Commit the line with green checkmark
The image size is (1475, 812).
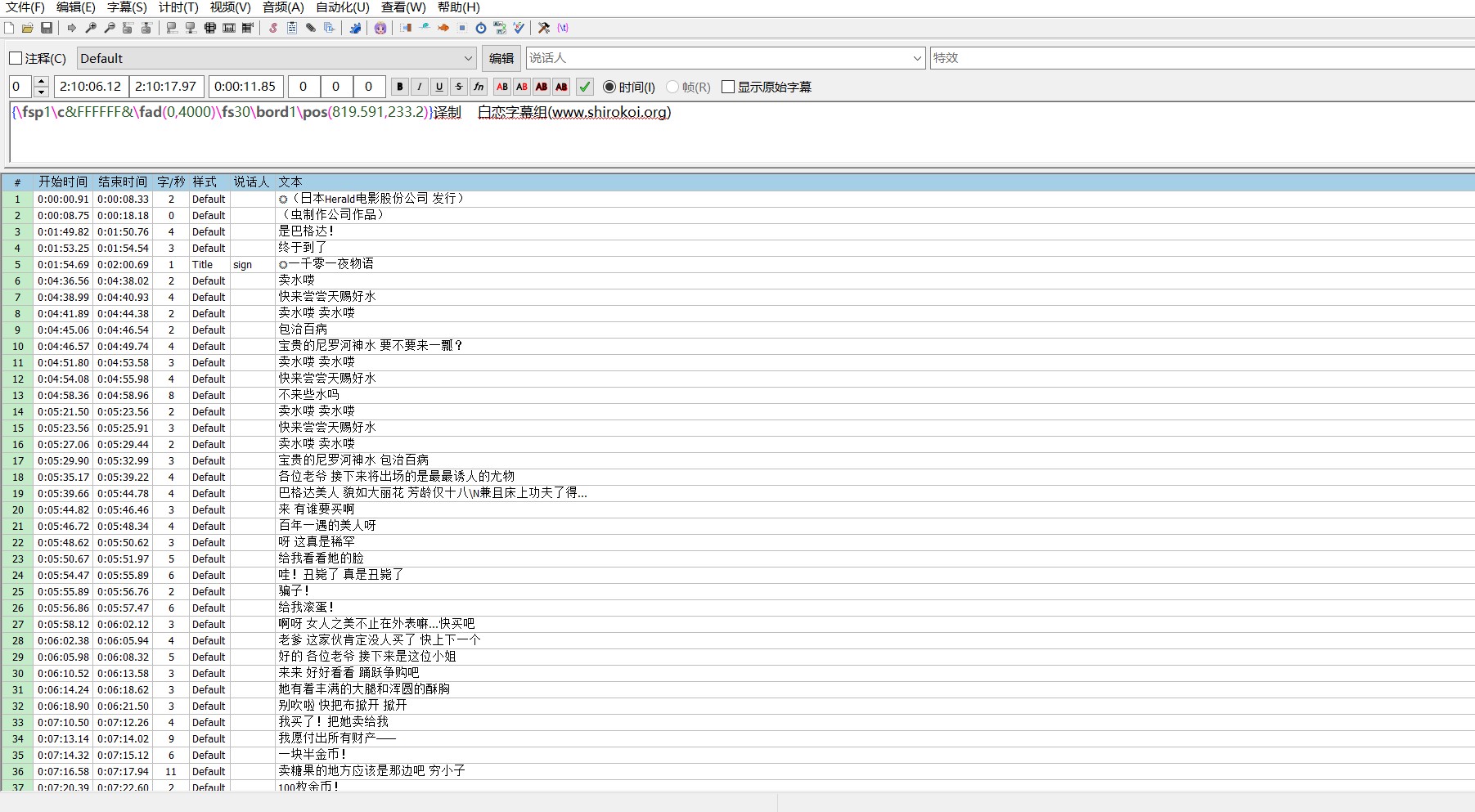585,87
